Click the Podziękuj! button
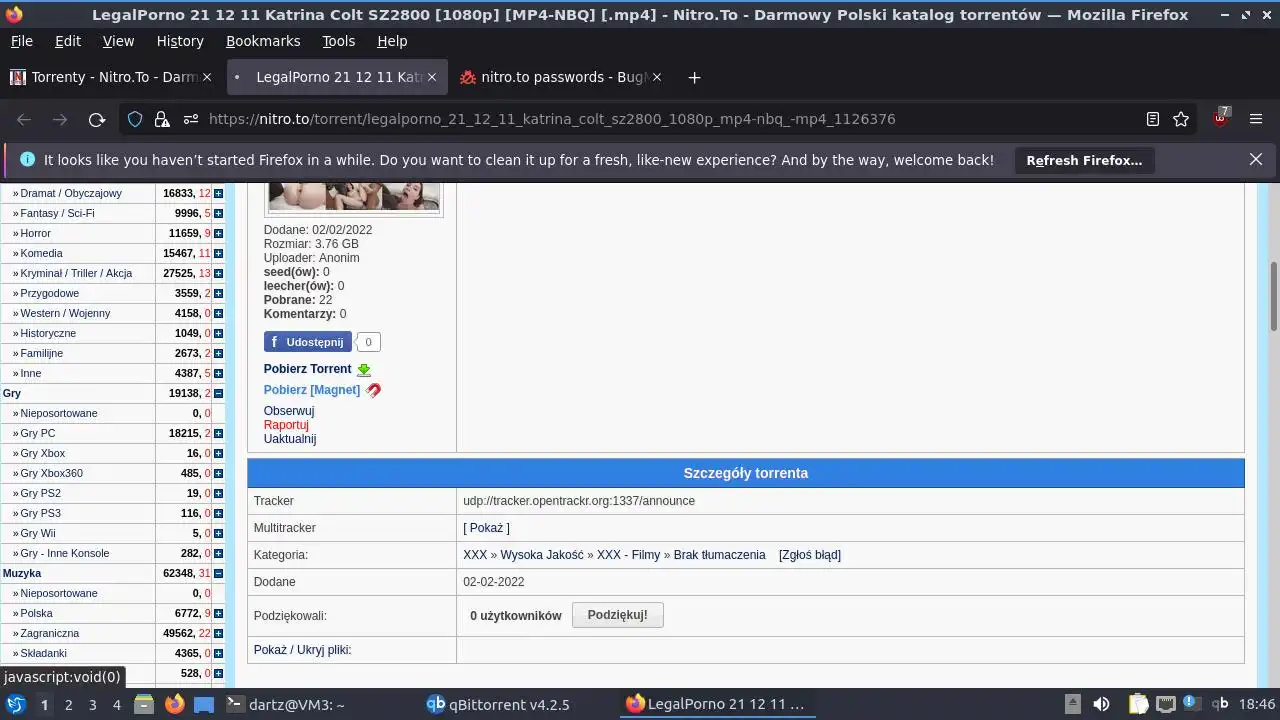Screen dimensions: 1280x720 pyautogui.click(x=617, y=615)
